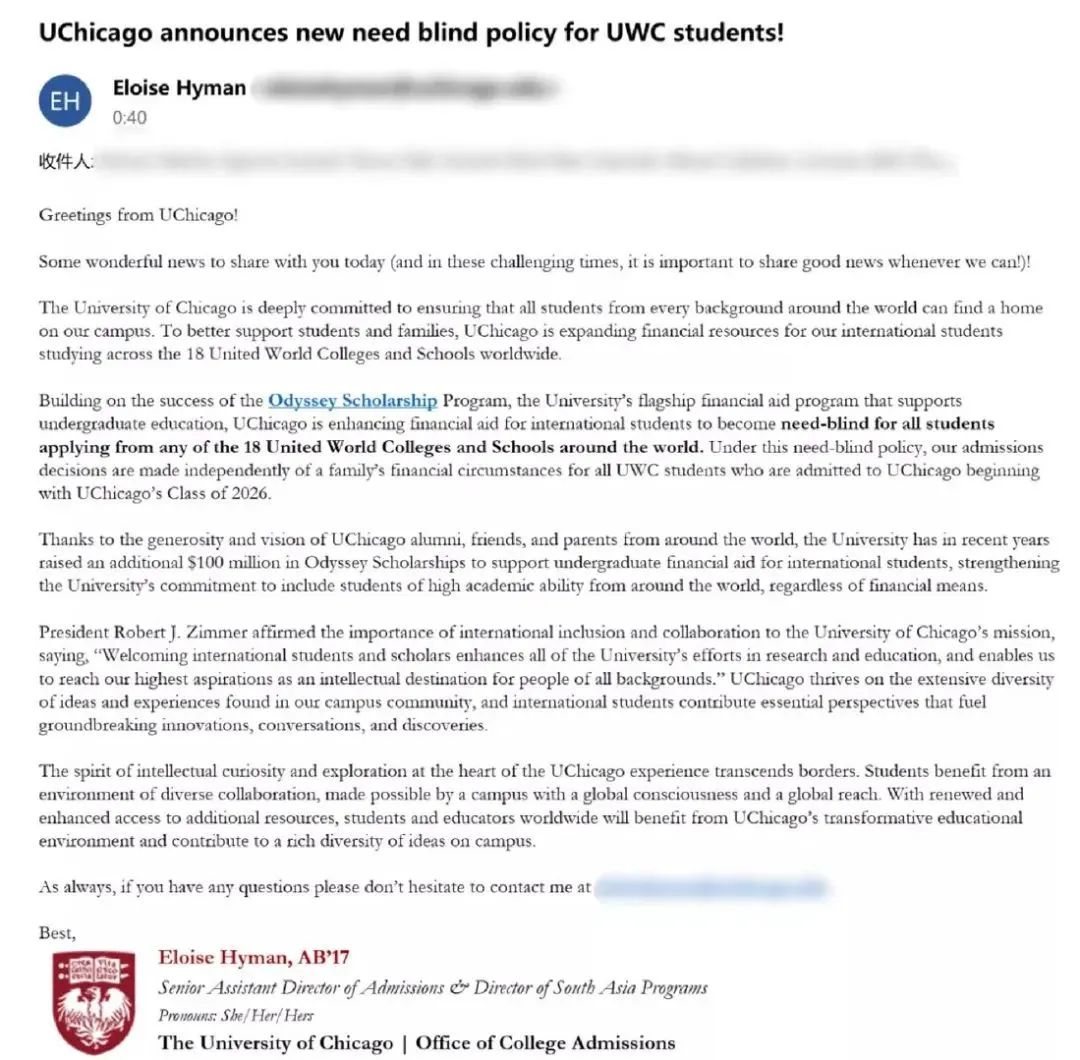Image resolution: width=1080 pixels, height=1060 pixels.
Task: Click the EH sender avatar circle
Action: coord(65,101)
